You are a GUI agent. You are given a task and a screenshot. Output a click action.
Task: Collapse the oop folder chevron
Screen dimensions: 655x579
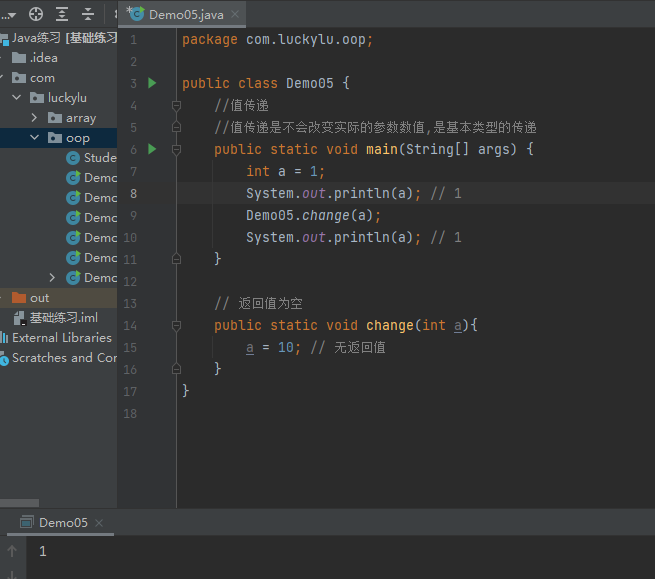[34, 138]
